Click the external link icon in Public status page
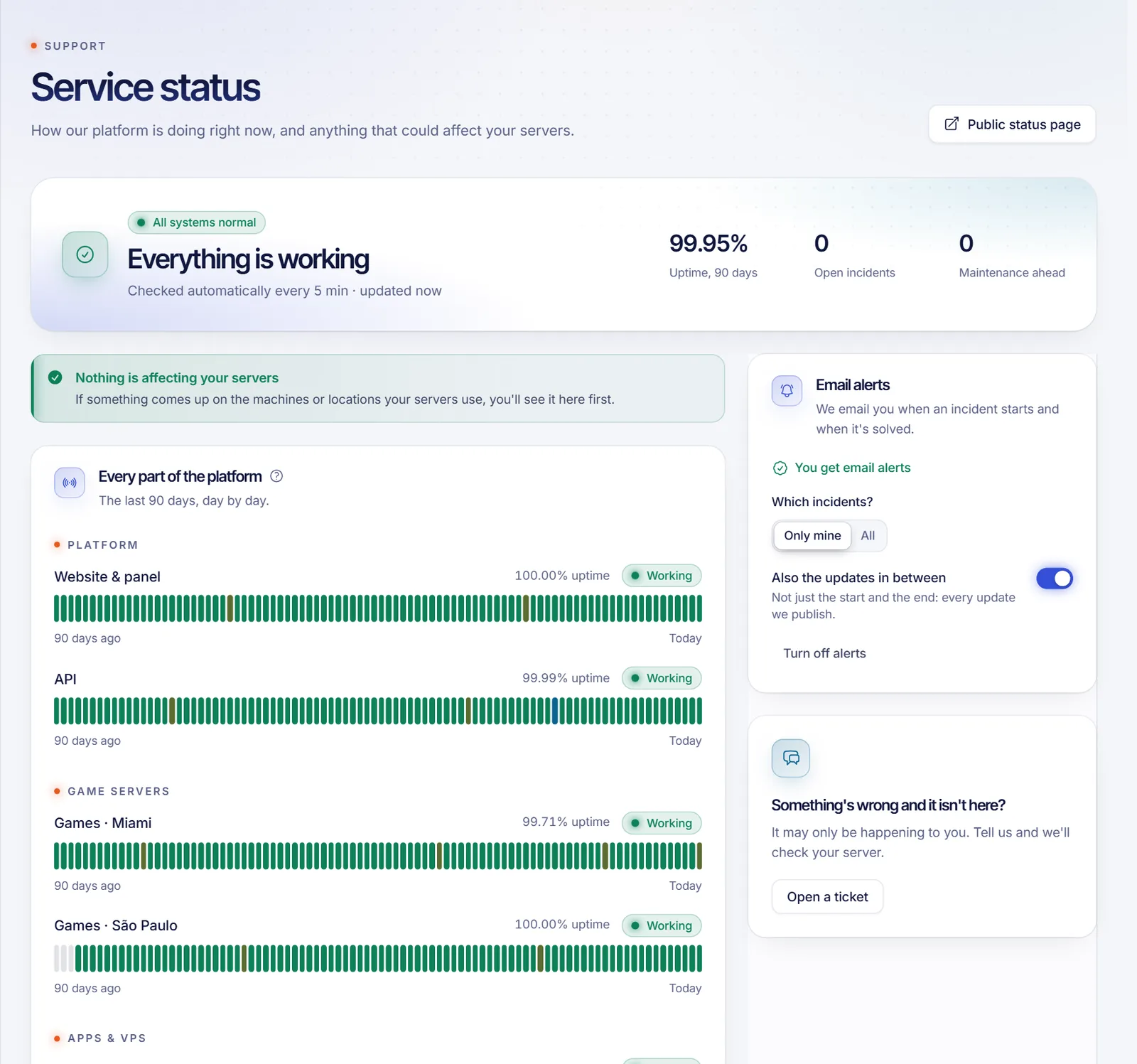The height and width of the screenshot is (1064, 1137). 952,124
